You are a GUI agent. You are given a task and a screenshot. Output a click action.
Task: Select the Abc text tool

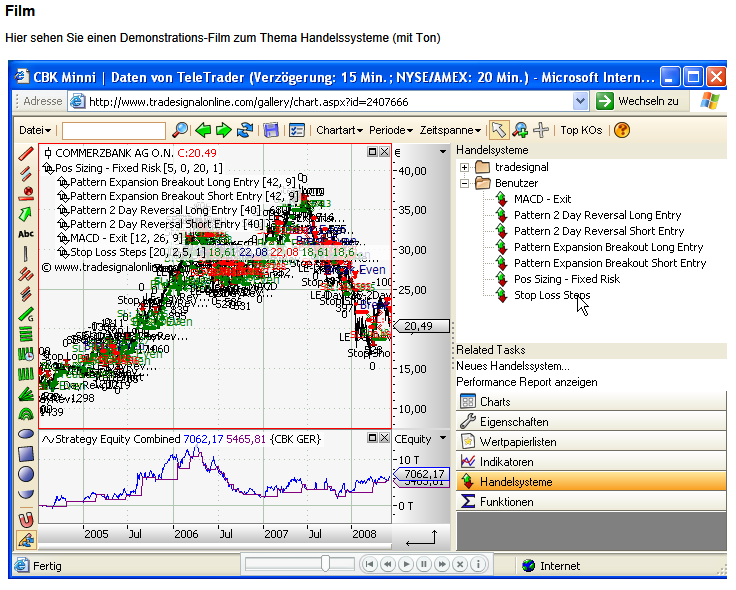tap(26, 234)
